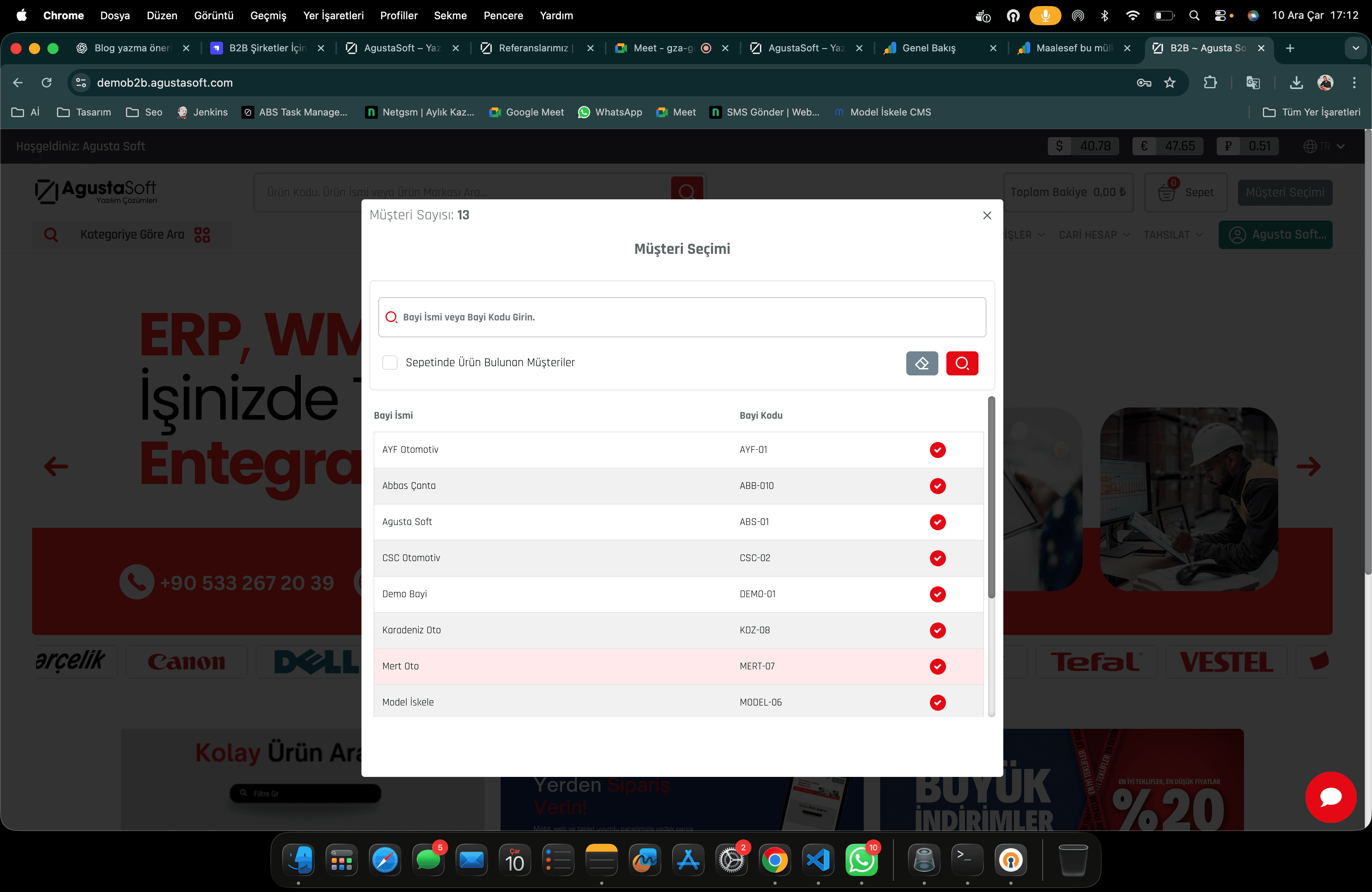The image size is (1372, 892).
Task: Choose Agusta Soft via its checkmark icon
Action: tap(938, 522)
